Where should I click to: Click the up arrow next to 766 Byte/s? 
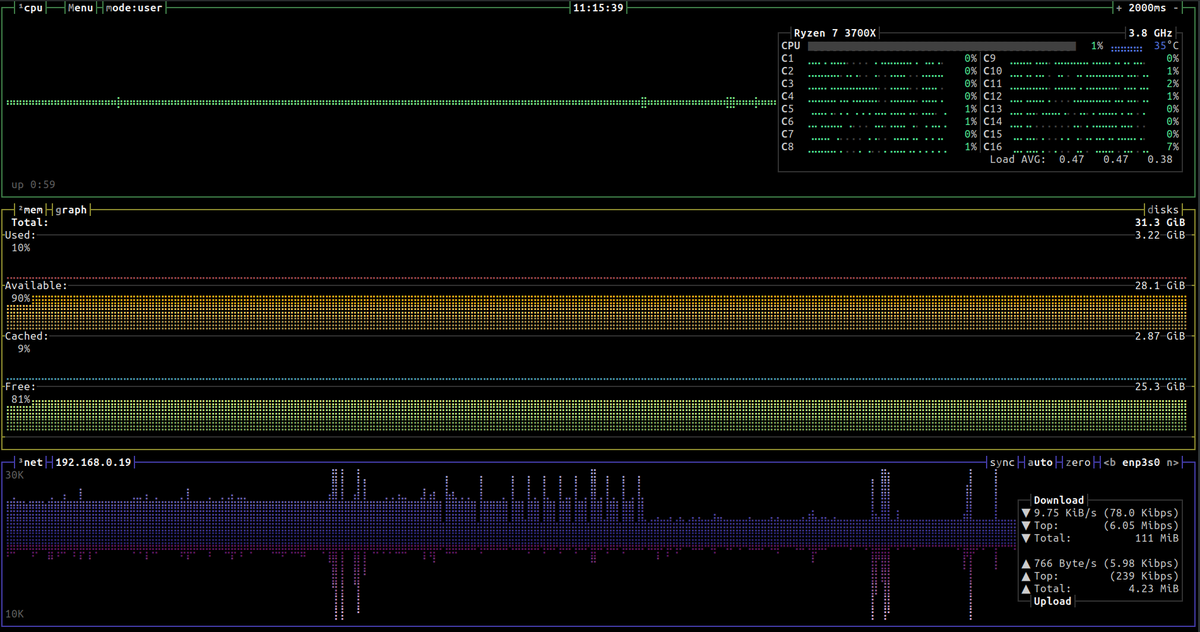point(1025,563)
